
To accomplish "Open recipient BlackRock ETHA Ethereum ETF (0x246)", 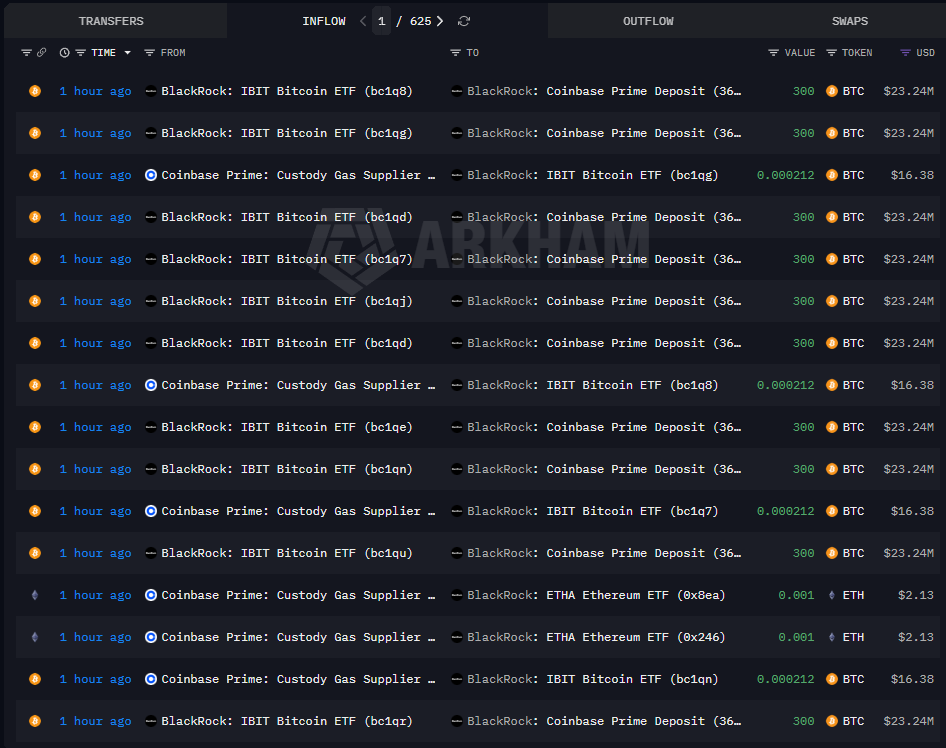I will (x=596, y=637).
